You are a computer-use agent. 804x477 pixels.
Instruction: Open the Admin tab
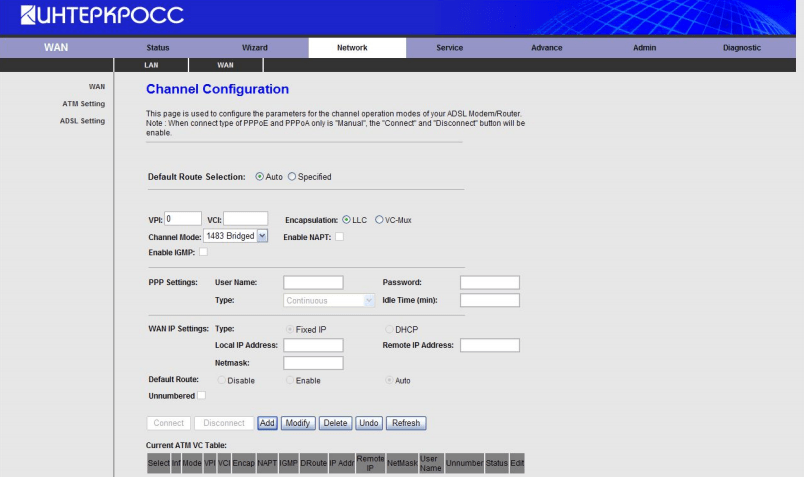click(x=645, y=48)
